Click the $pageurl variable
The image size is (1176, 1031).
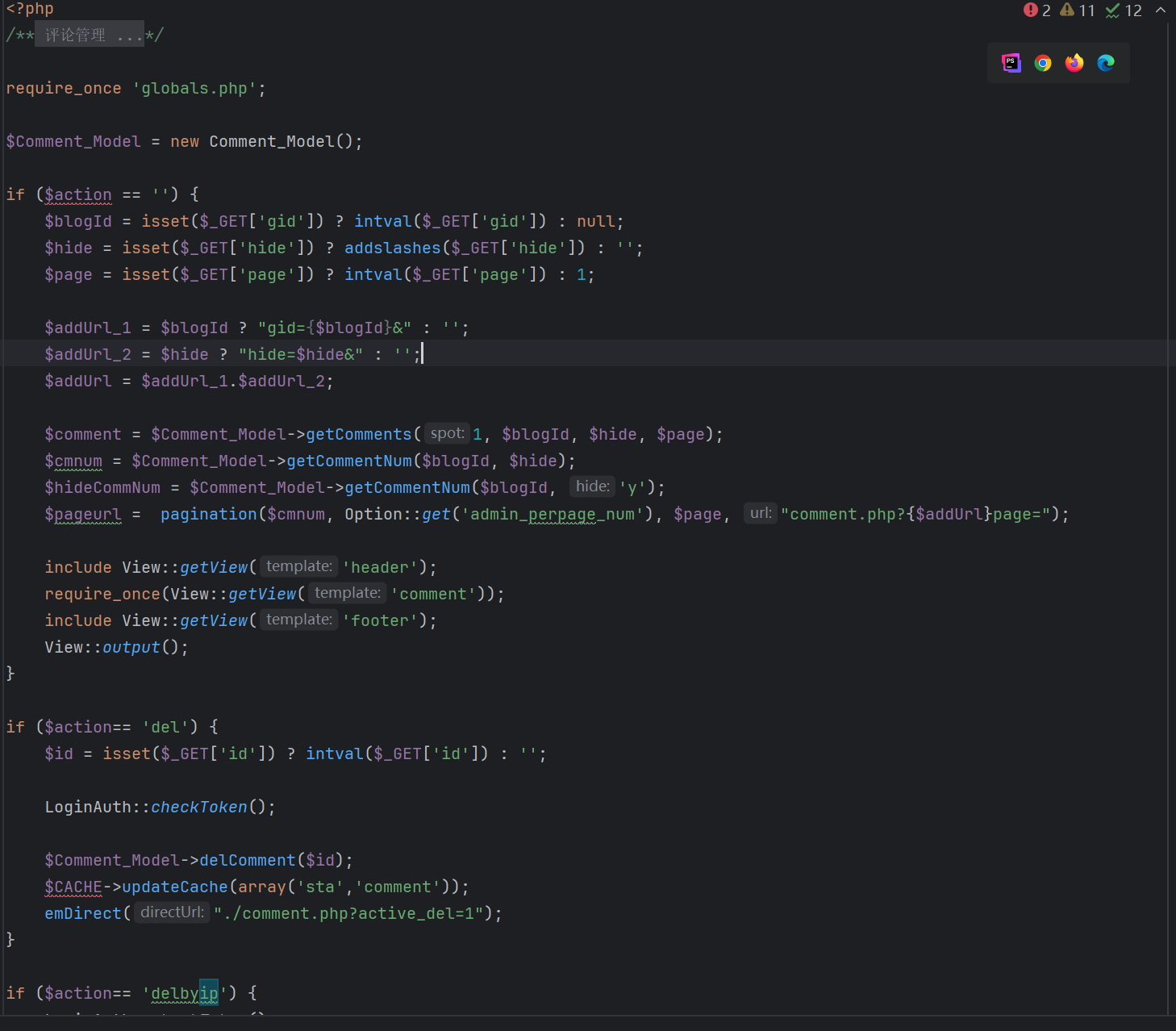(x=83, y=514)
